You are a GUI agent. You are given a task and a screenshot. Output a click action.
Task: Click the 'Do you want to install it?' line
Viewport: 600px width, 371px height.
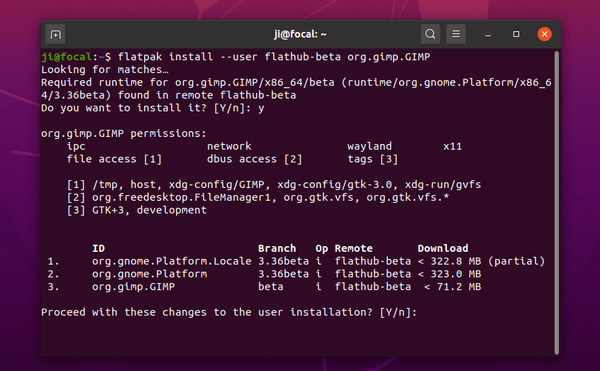[153, 108]
